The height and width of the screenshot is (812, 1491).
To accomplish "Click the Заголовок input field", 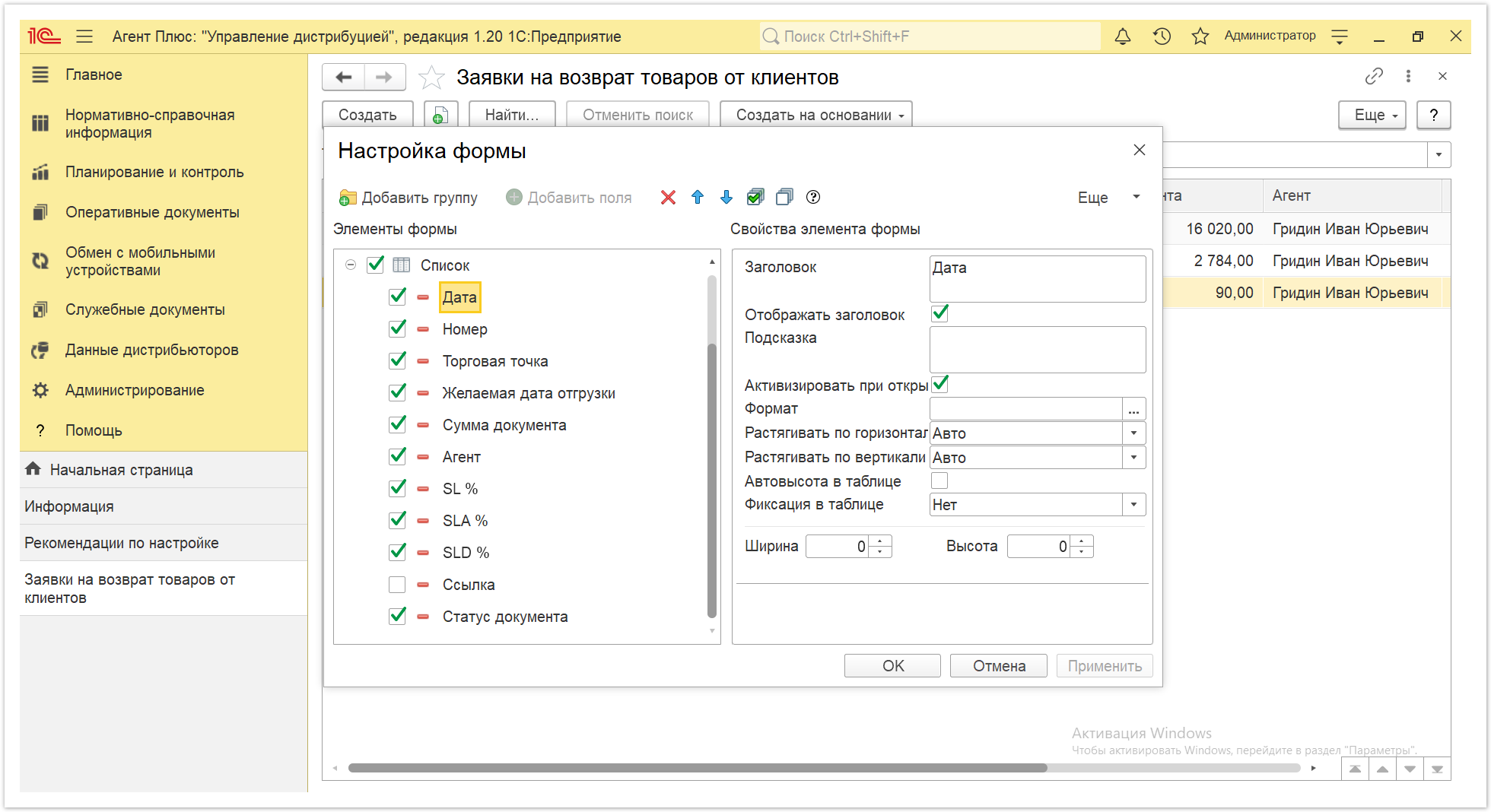I will (1038, 279).
